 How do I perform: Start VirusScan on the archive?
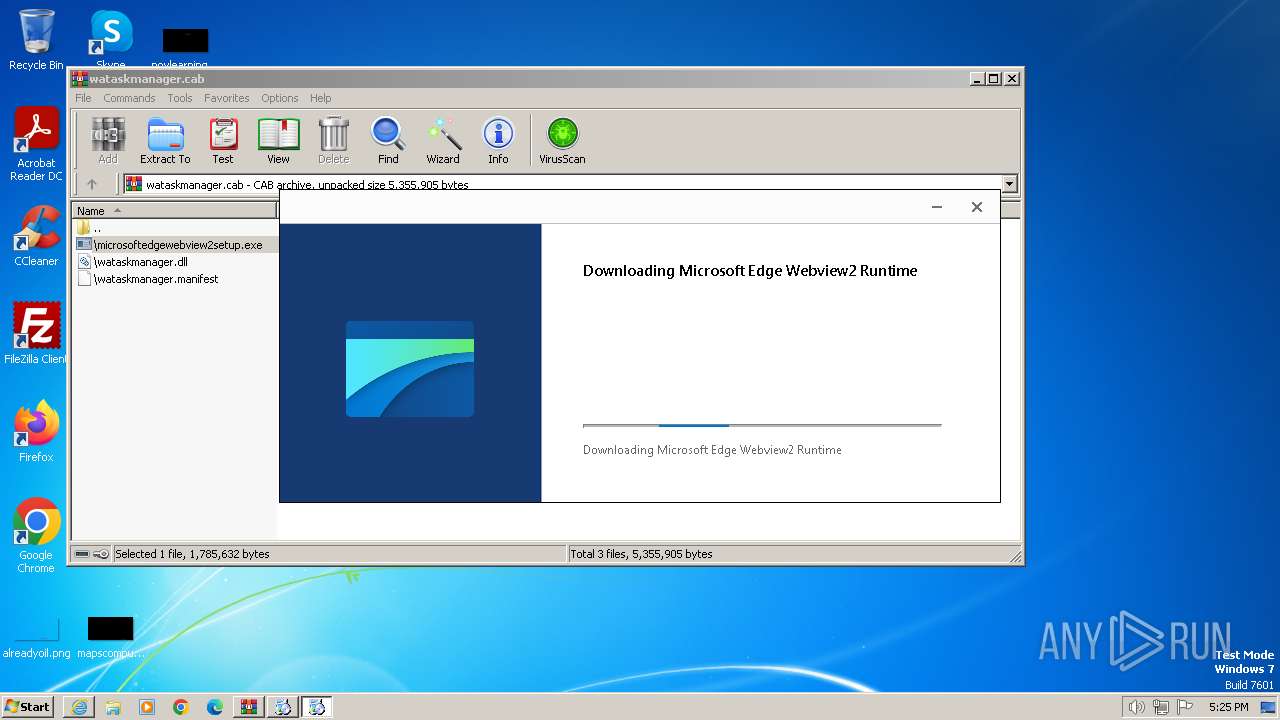[x=562, y=141]
